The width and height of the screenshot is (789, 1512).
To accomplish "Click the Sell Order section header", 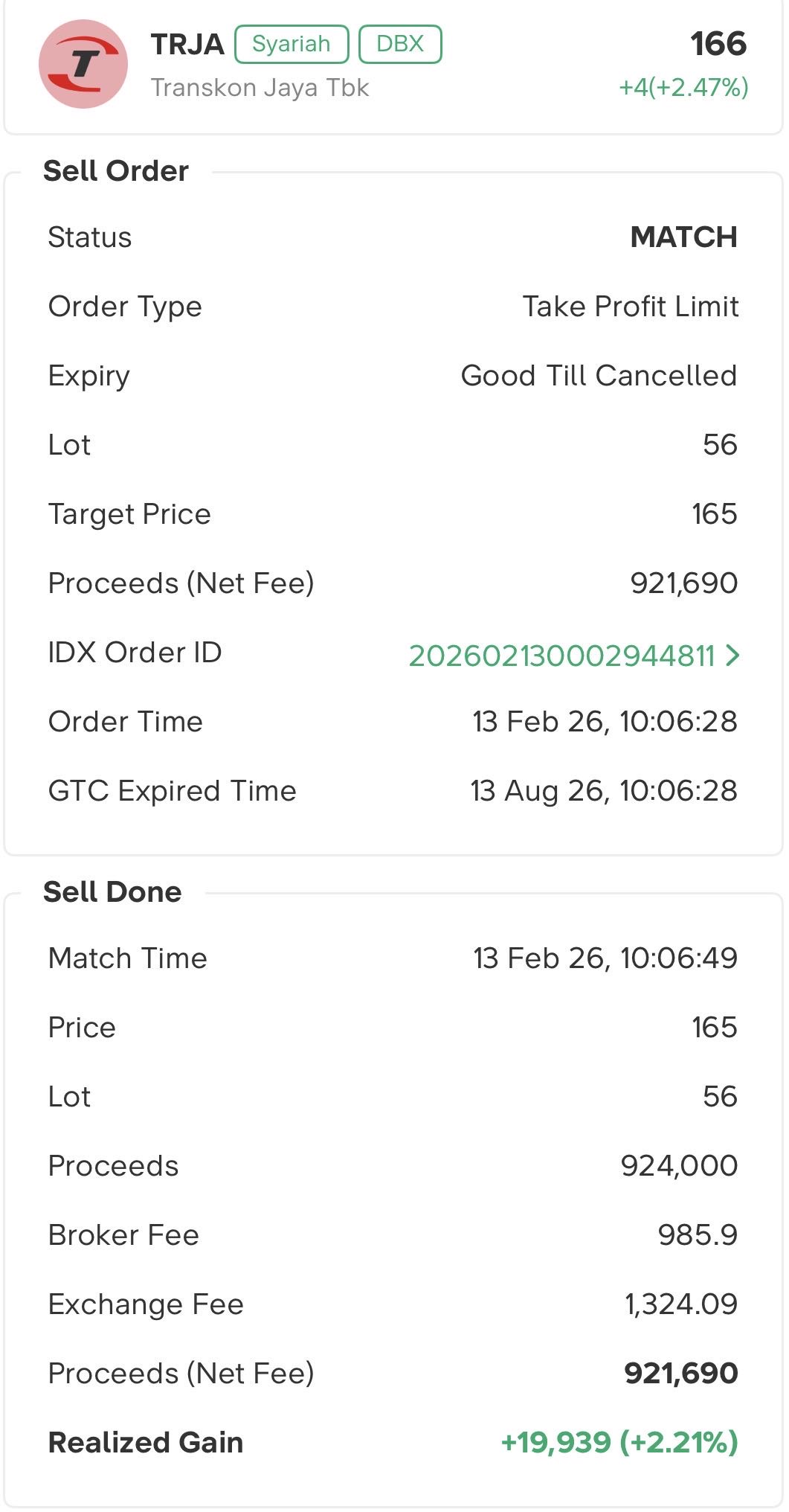I will [x=116, y=171].
